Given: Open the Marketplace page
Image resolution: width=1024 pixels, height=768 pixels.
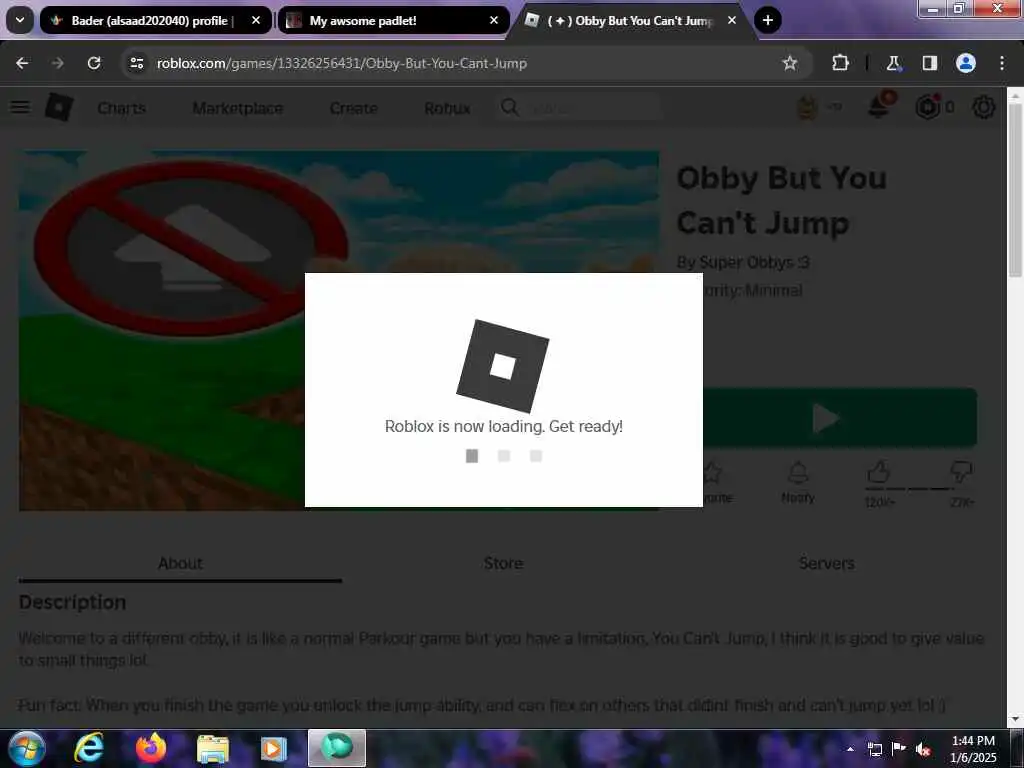Looking at the screenshot, I should pos(238,108).
